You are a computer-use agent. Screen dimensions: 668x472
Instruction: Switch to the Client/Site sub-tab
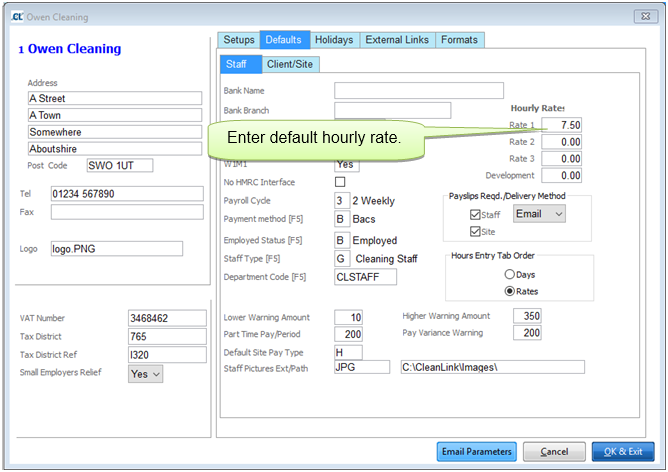point(290,64)
